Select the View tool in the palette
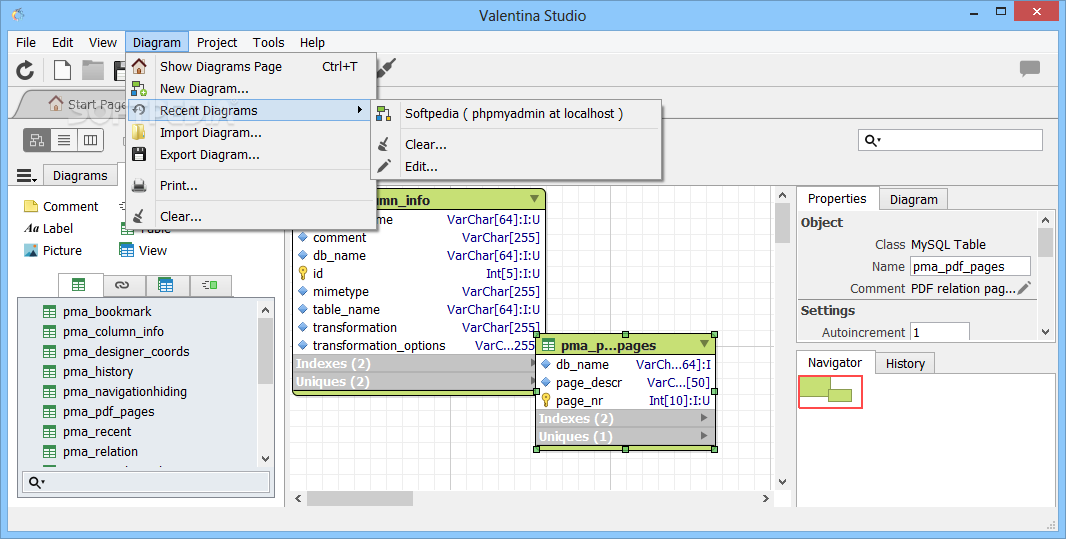Screen dimensions: 1066x539 pos(143,250)
